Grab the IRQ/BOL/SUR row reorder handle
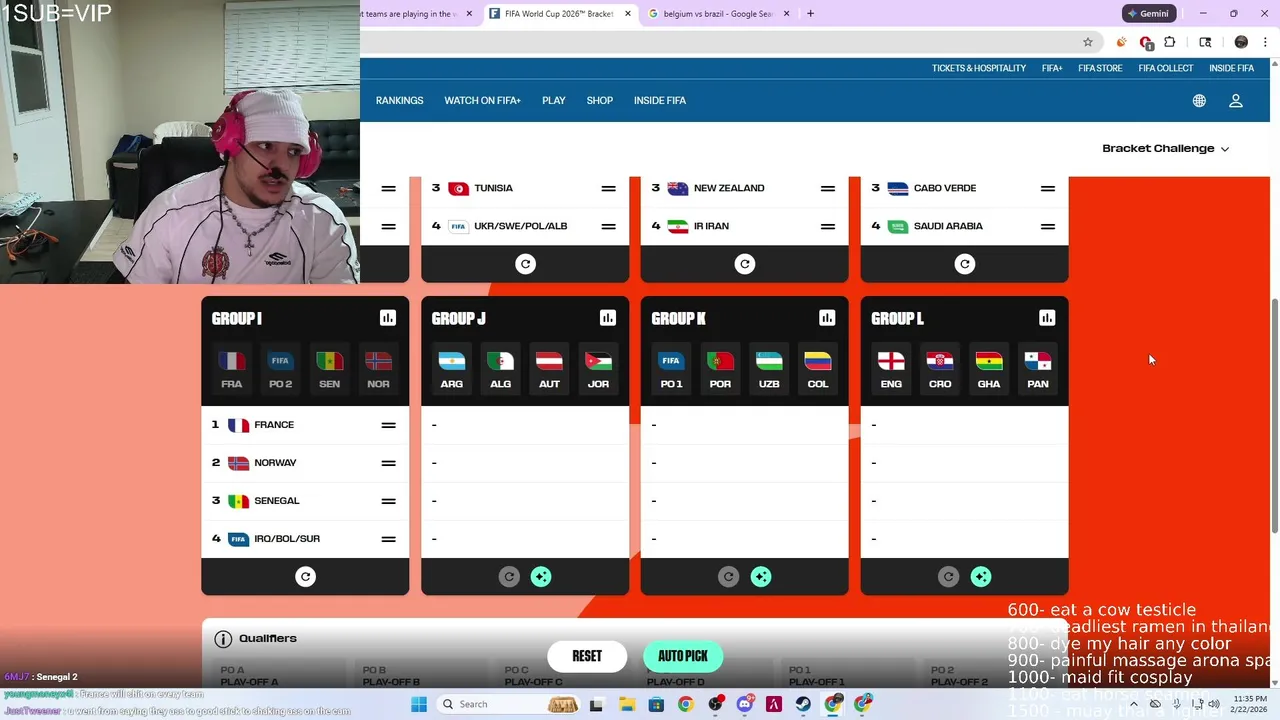Screen dimensions: 1280x720 (x=388, y=539)
